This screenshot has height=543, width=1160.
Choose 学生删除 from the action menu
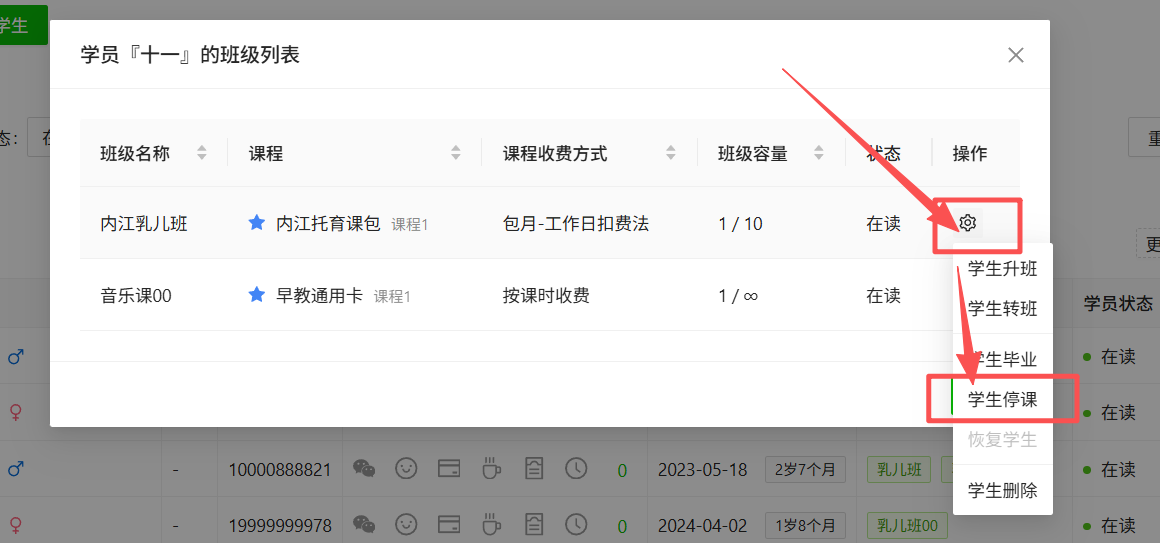pyautogui.click(x=1002, y=490)
